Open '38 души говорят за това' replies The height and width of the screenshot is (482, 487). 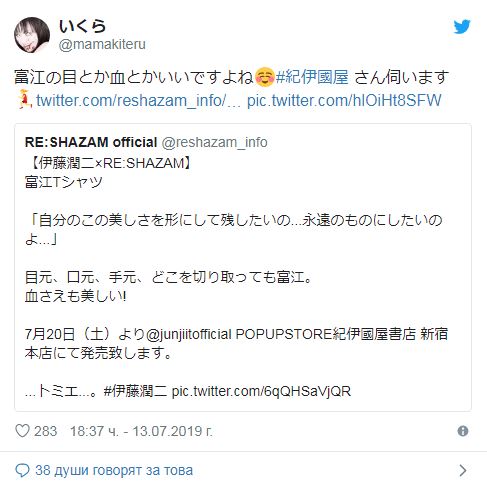pyautogui.click(x=114, y=470)
